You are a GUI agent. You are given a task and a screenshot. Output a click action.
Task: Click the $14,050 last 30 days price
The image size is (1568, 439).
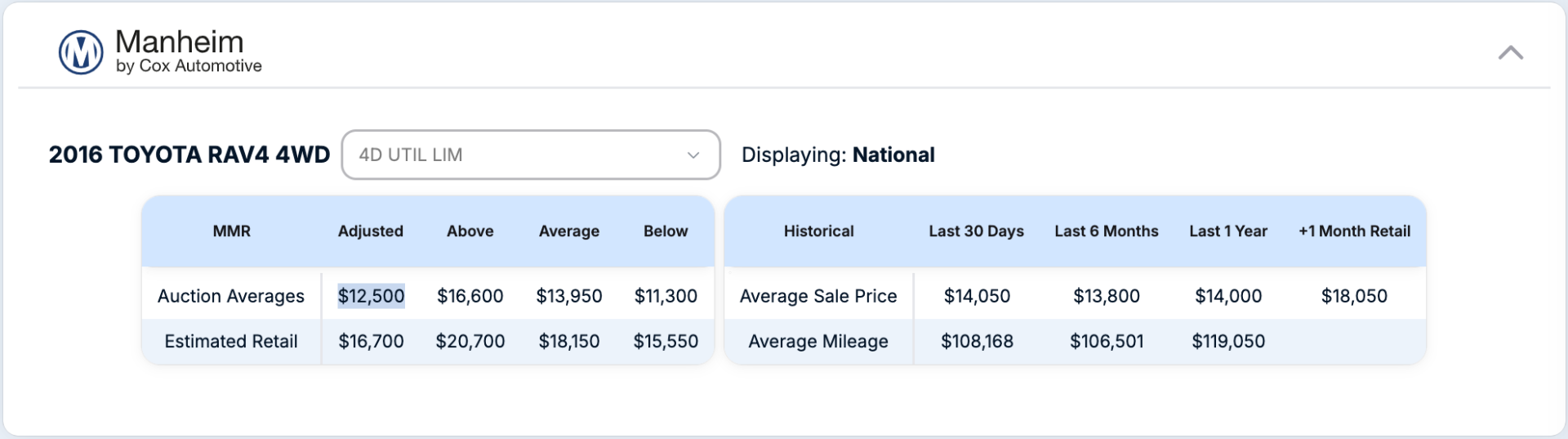coord(978,296)
